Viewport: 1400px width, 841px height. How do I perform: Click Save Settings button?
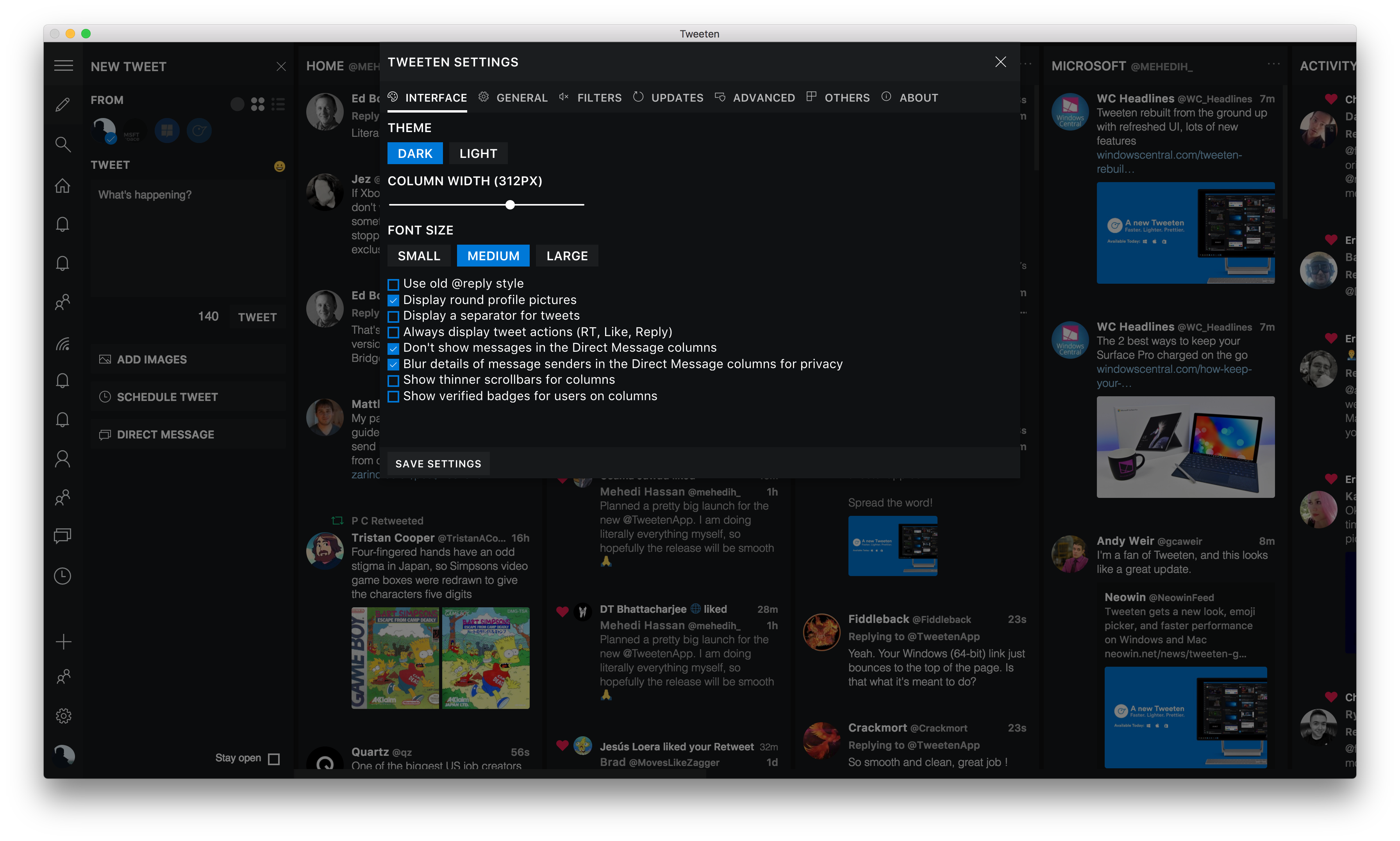(x=438, y=463)
